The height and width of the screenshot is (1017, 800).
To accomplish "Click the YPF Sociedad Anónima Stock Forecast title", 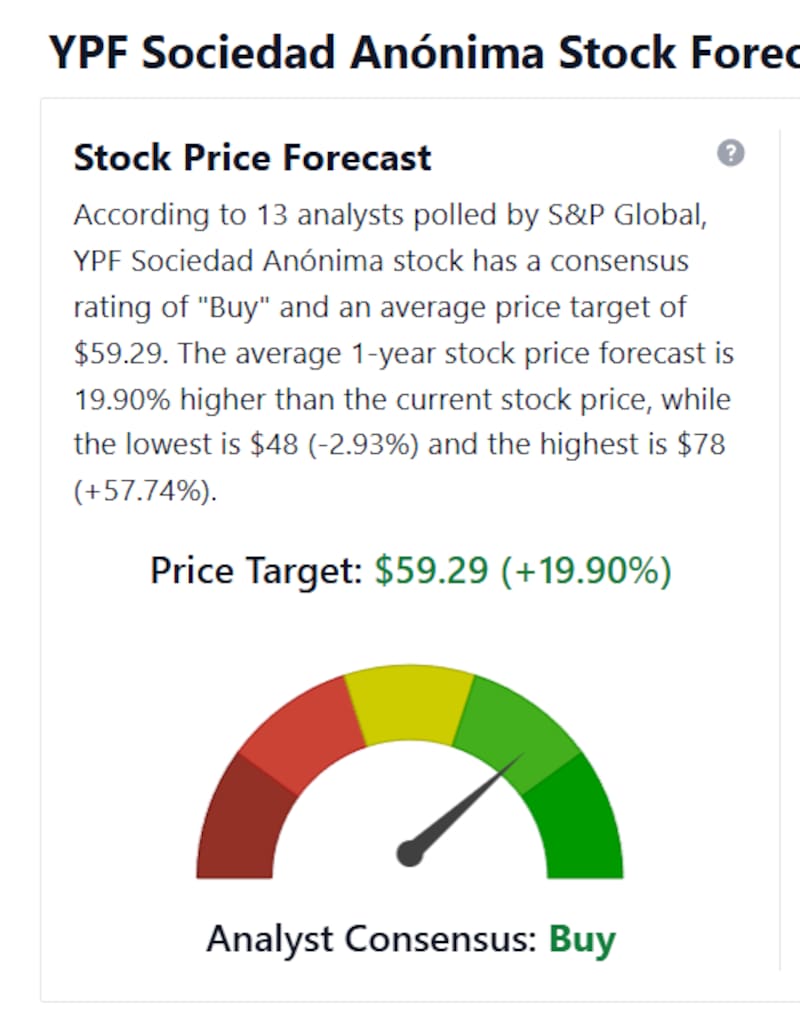I will pyautogui.click(x=424, y=52).
